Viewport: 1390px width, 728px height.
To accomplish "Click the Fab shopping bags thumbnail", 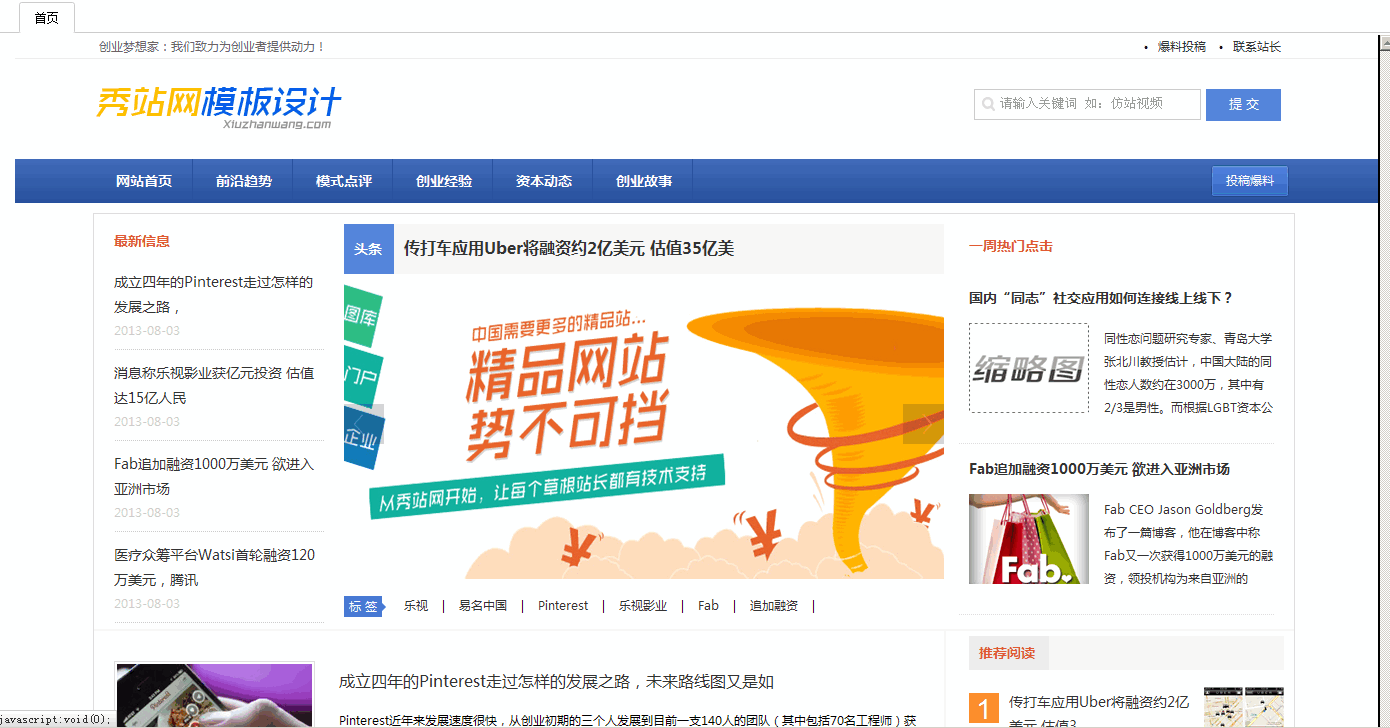I will [1028, 539].
